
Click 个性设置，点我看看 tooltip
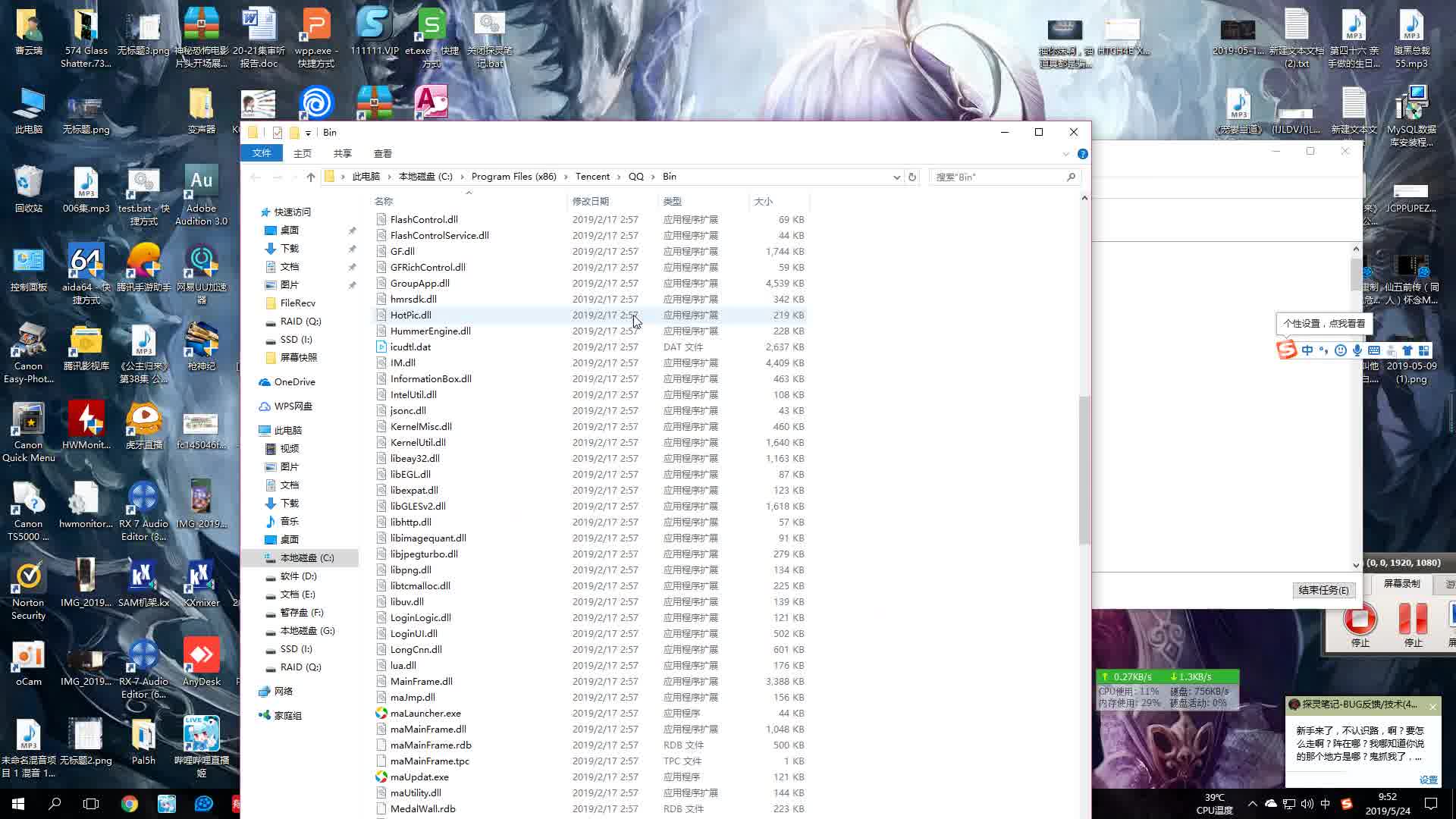[1324, 324]
